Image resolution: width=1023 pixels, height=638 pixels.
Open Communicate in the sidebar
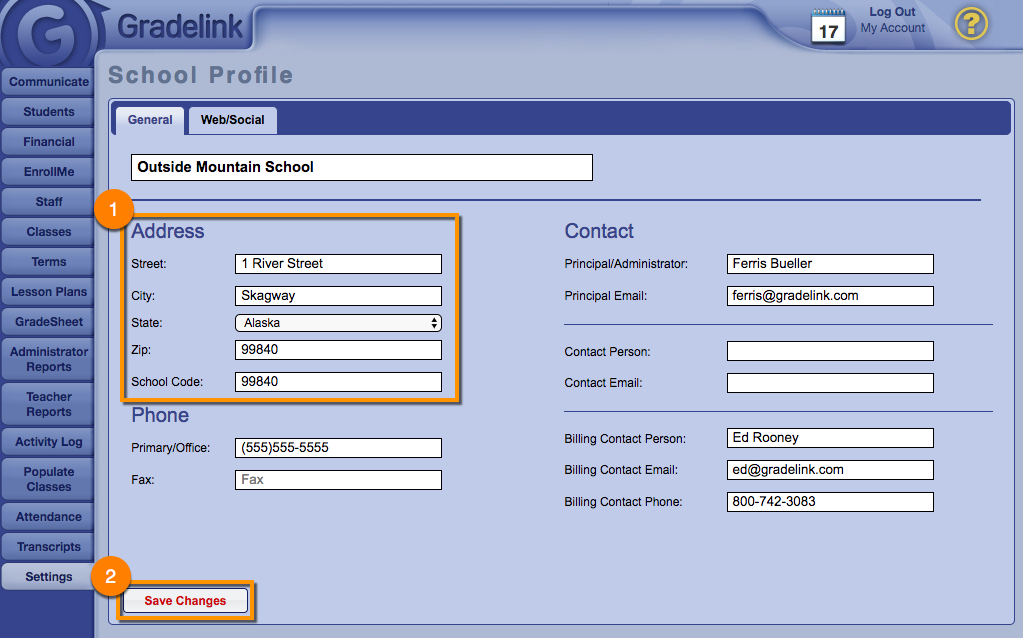tap(49, 82)
